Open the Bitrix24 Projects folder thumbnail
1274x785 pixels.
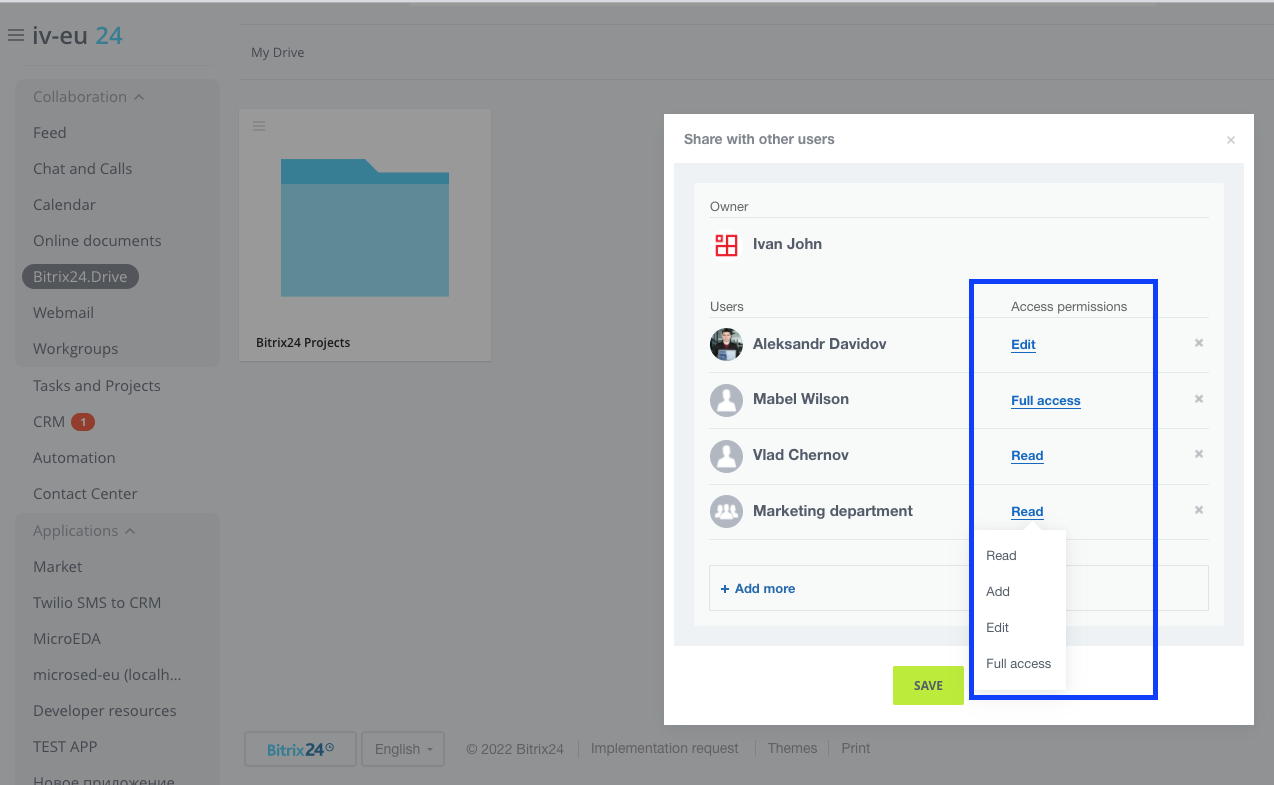tap(365, 228)
